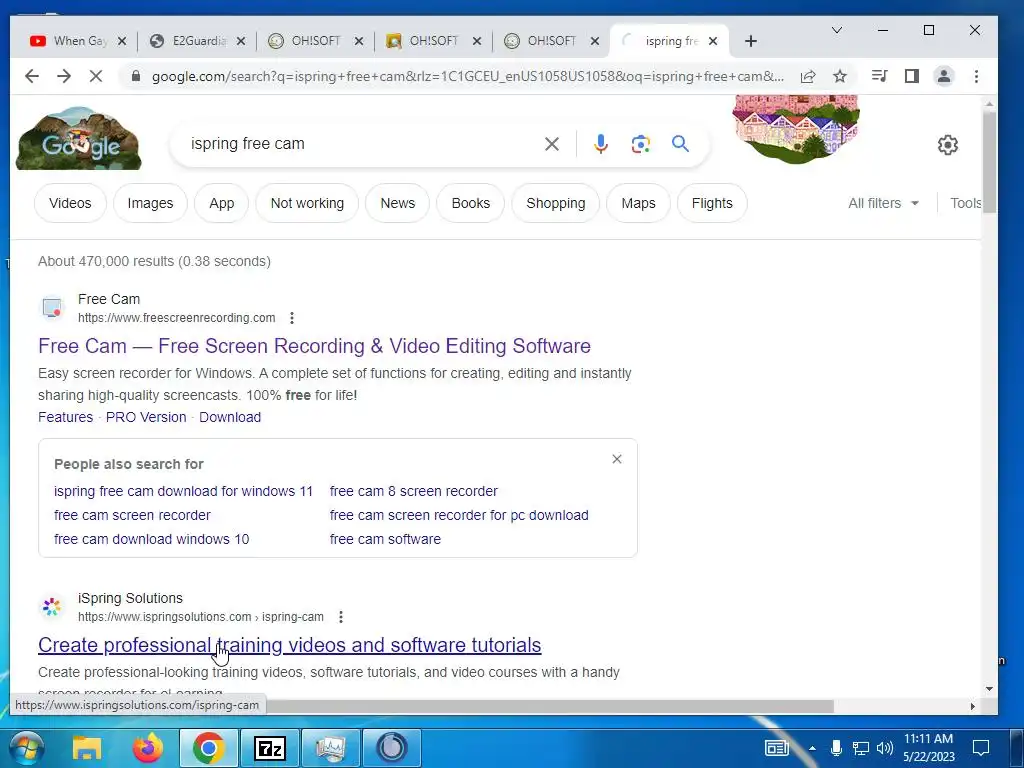Filter results by Images
Viewport: 1024px width, 768px height.
(x=150, y=203)
